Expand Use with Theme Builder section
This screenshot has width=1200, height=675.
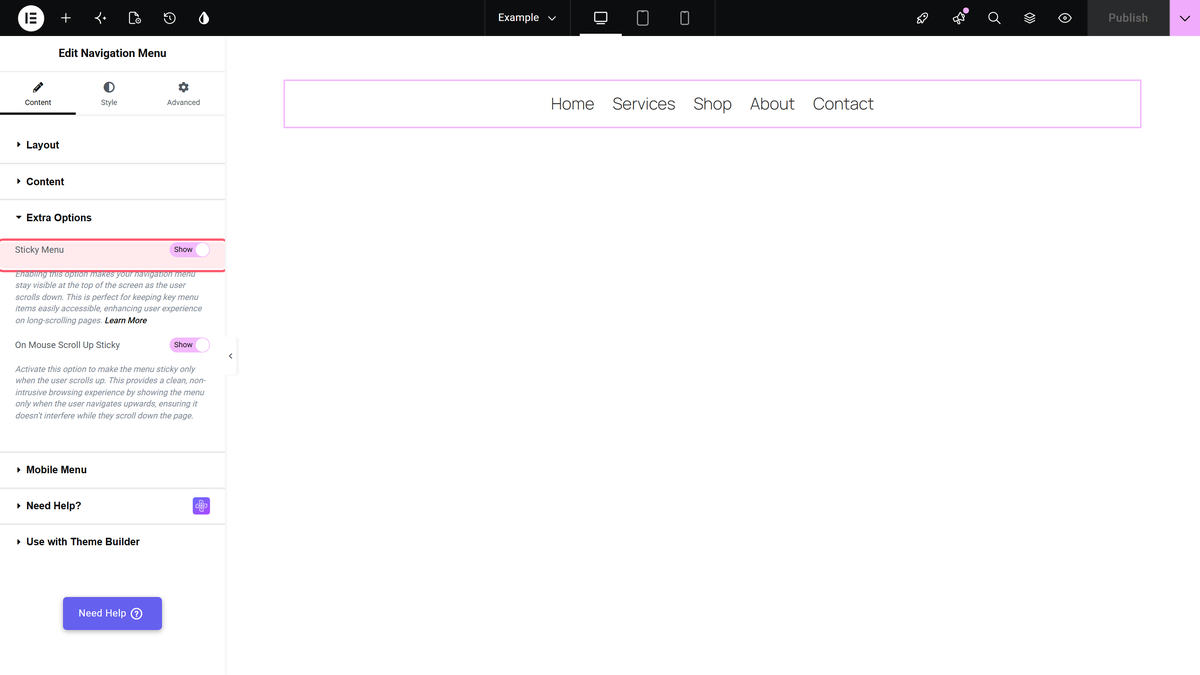113,542
